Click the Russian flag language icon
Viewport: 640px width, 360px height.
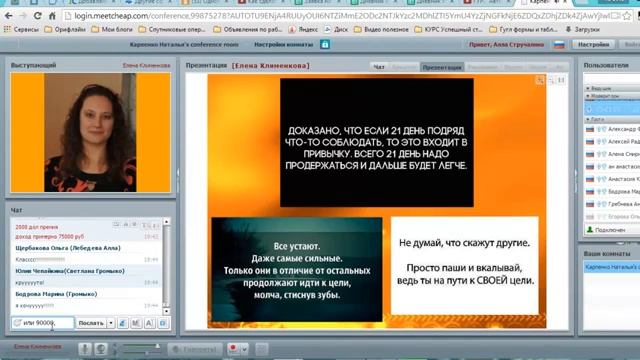(559, 44)
